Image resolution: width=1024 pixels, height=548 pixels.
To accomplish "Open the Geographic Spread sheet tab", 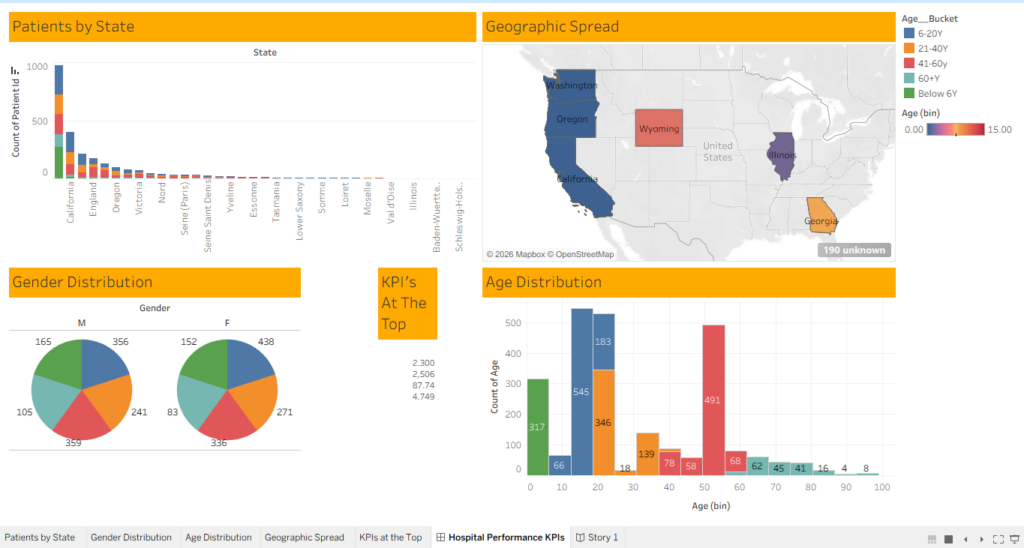I will tap(304, 538).
